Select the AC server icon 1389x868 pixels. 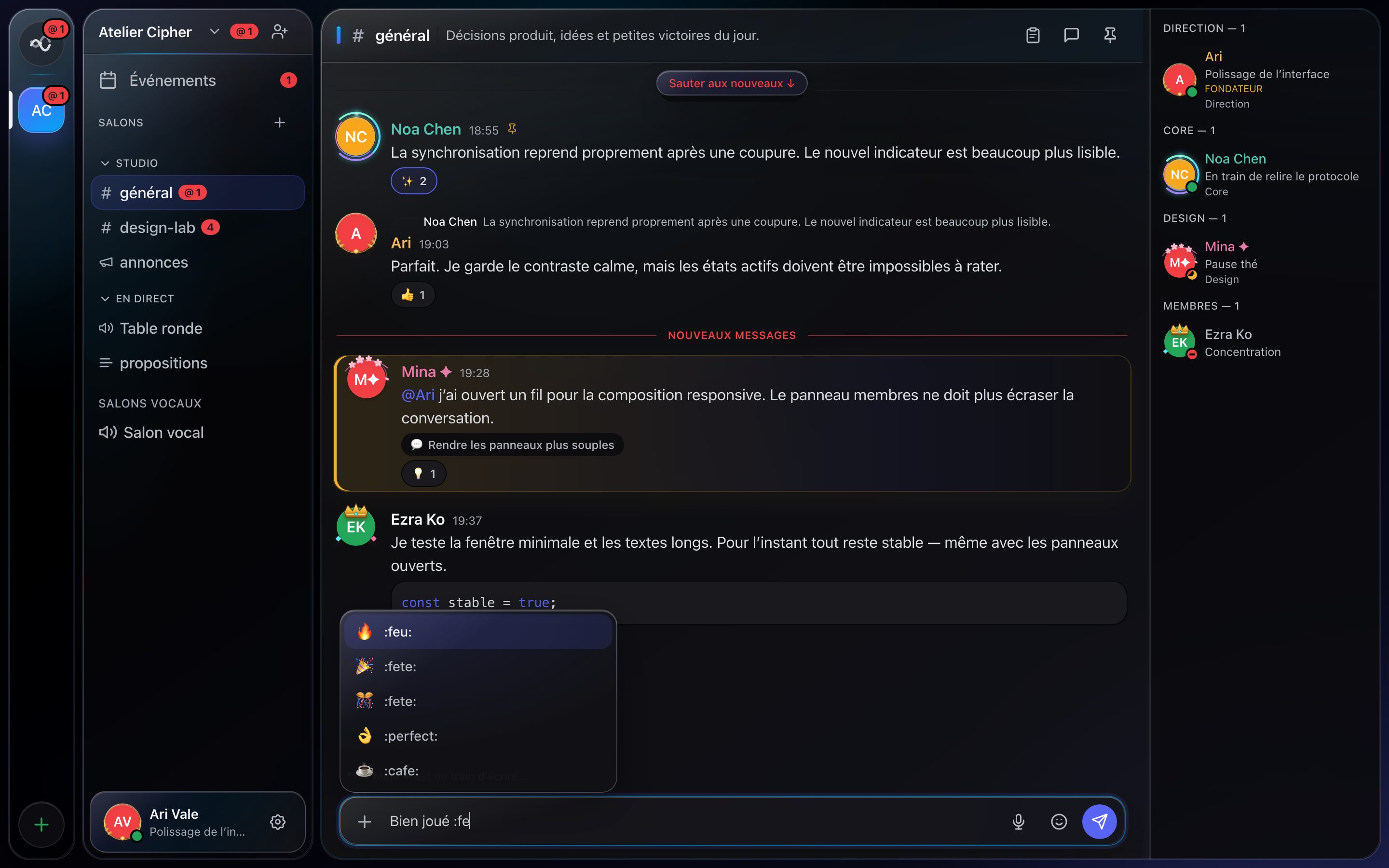(x=41, y=110)
